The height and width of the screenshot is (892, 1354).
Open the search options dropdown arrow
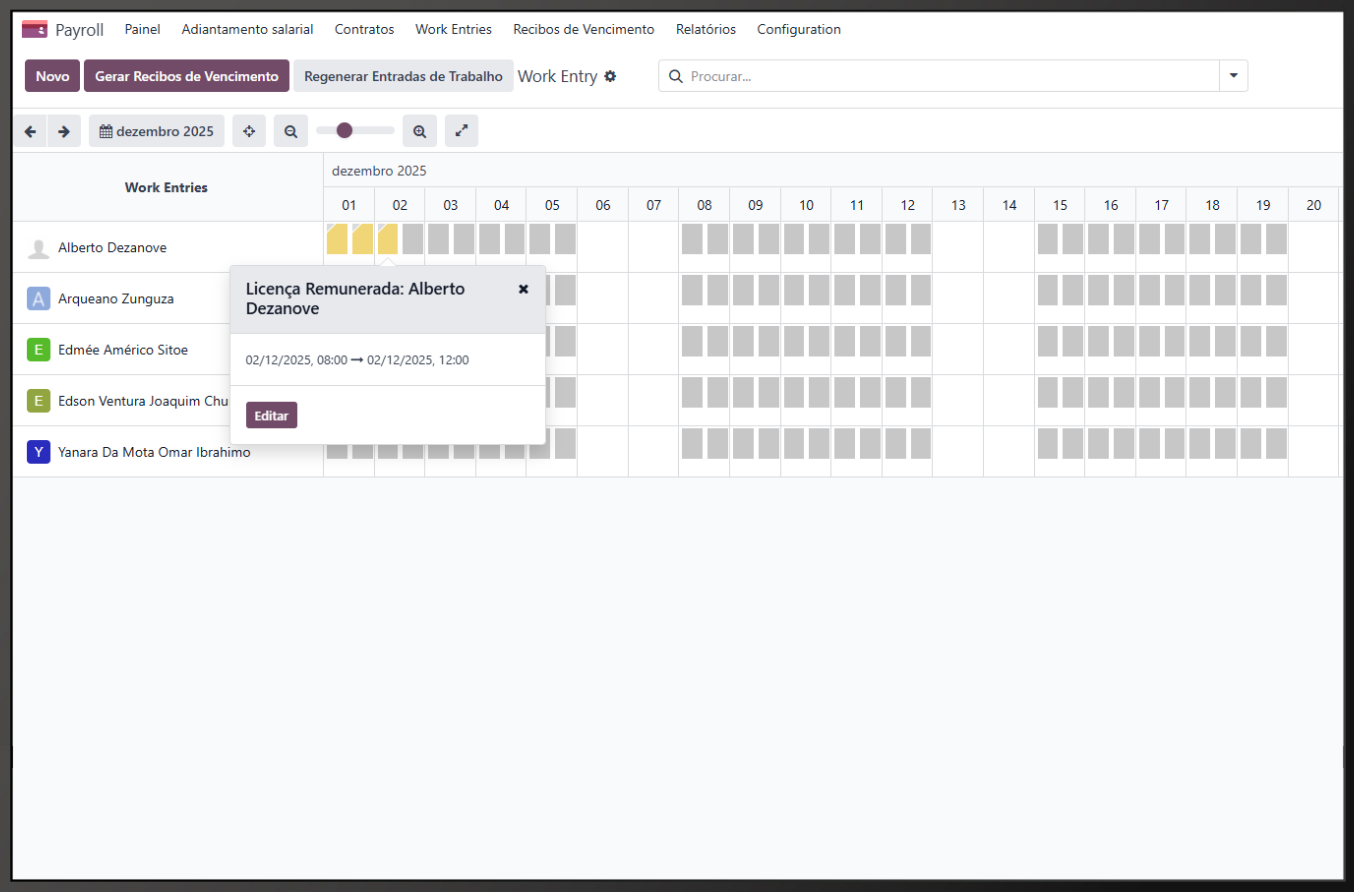click(1233, 76)
